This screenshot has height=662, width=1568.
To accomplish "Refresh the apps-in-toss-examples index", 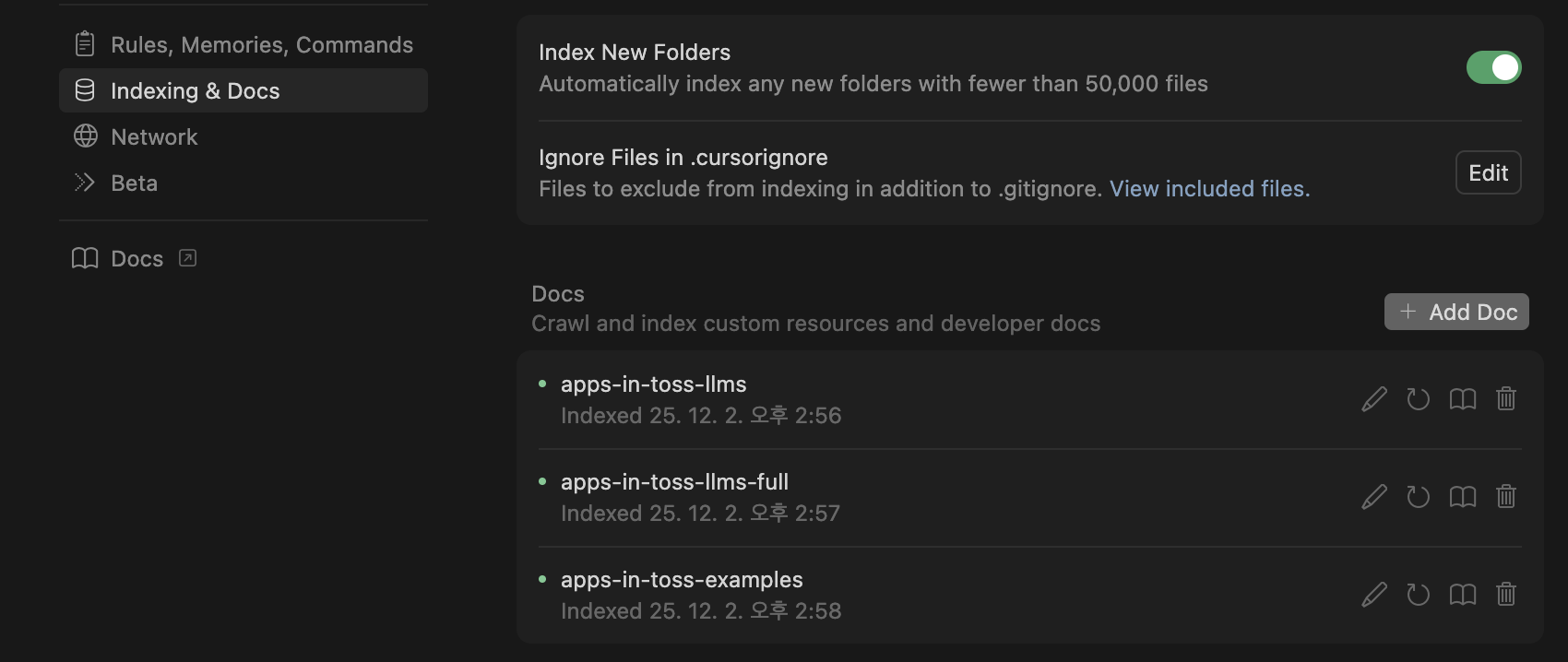I will (1419, 595).
